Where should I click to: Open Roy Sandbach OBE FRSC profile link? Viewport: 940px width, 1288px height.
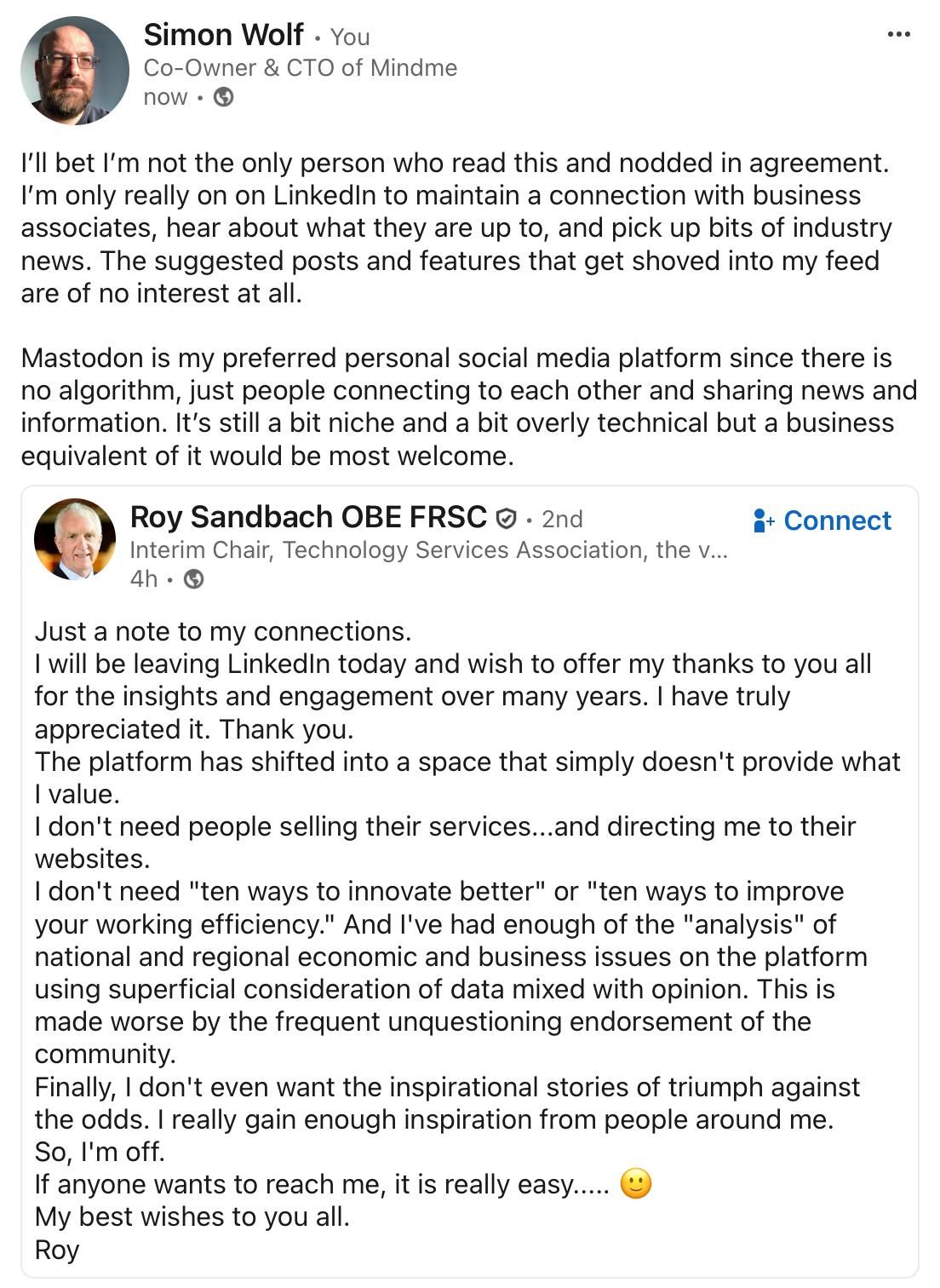coord(308,517)
